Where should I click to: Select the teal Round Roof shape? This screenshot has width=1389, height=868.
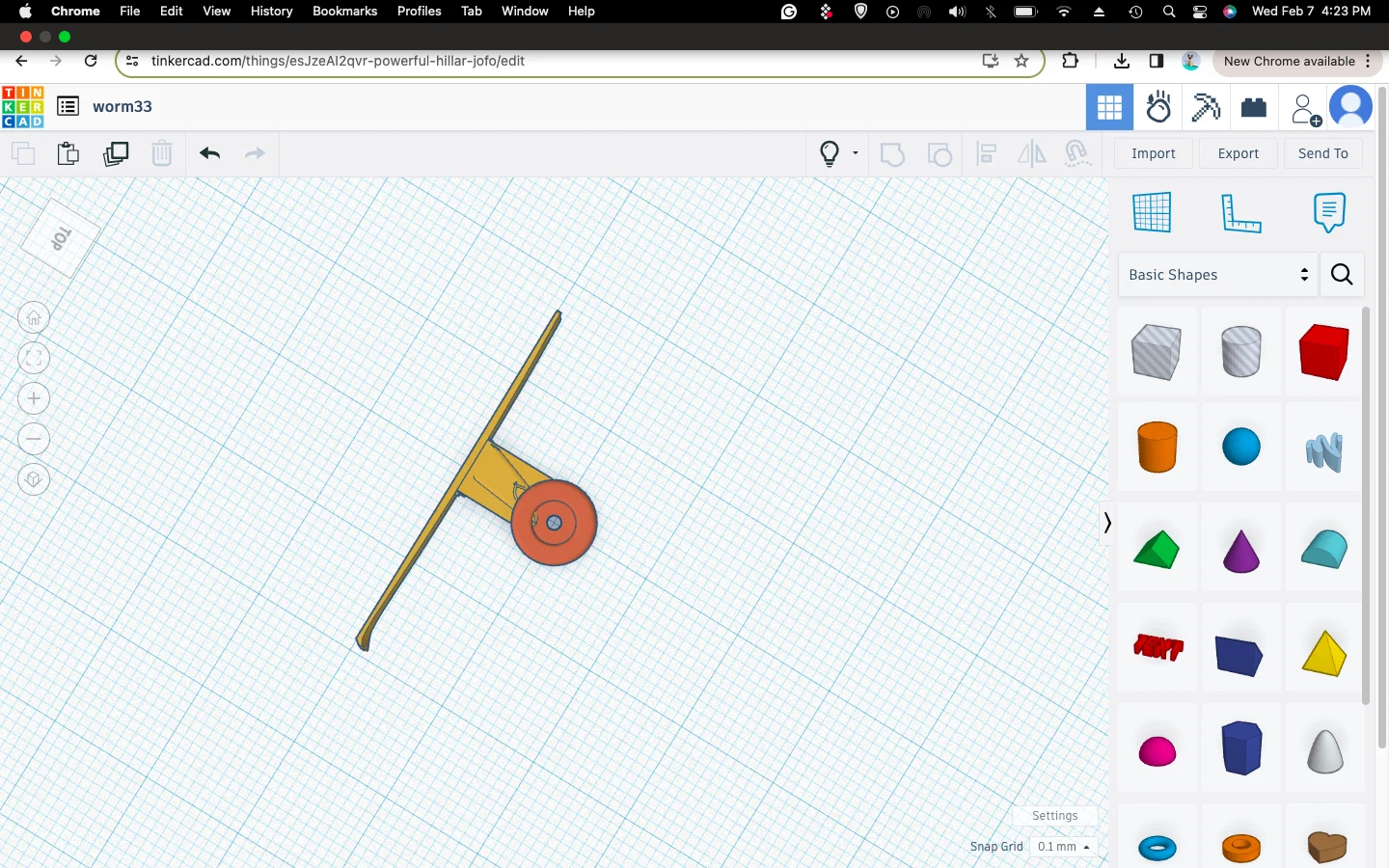pyautogui.click(x=1324, y=549)
